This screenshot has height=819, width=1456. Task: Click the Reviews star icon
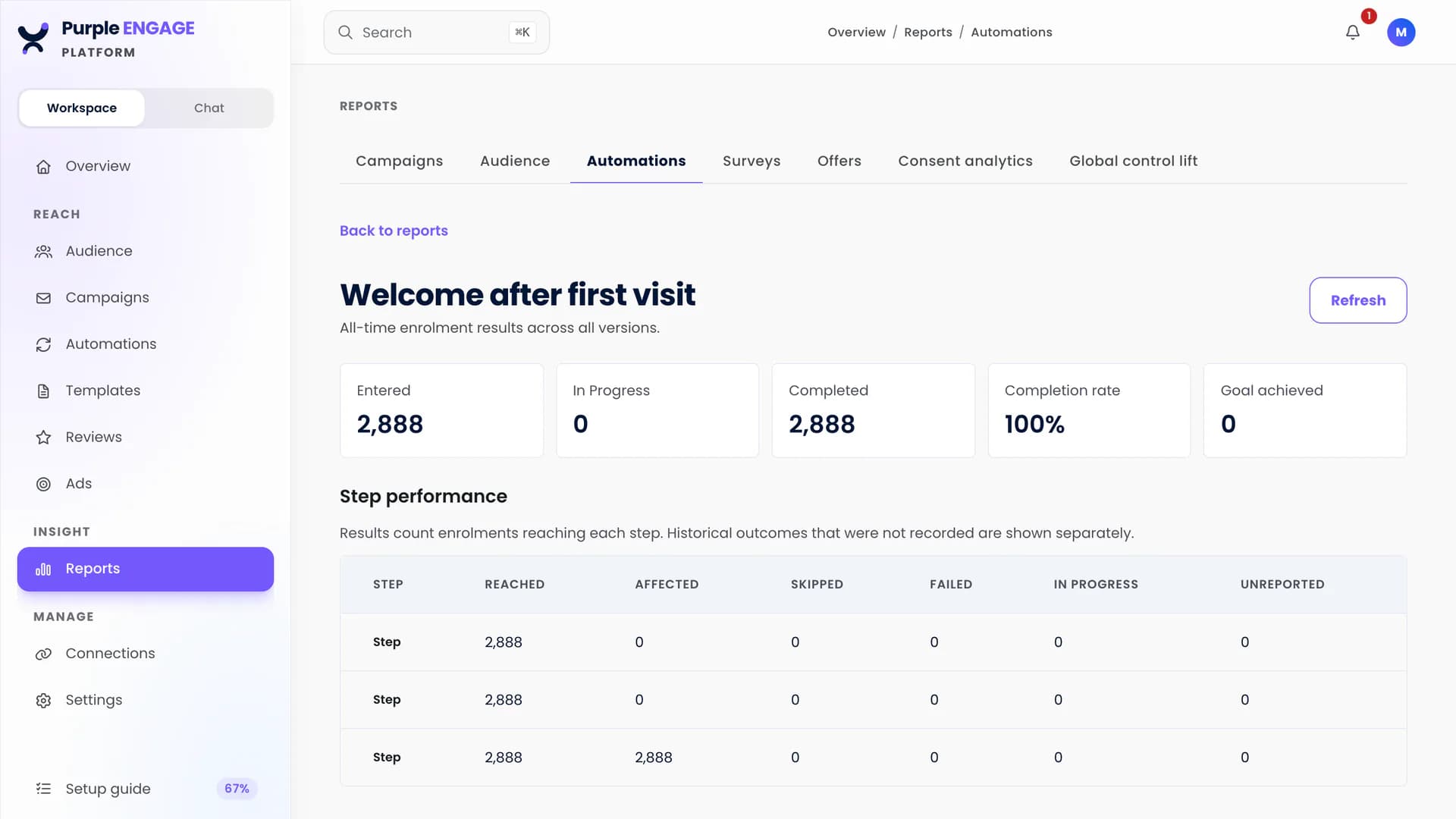click(x=43, y=438)
